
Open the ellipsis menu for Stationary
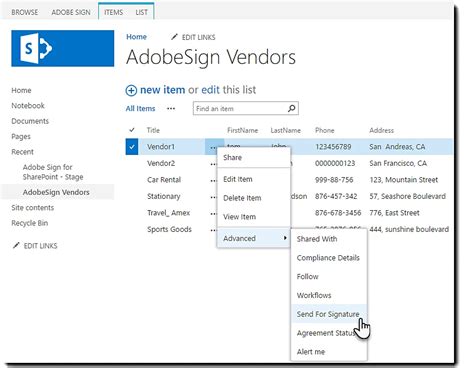coord(213,197)
